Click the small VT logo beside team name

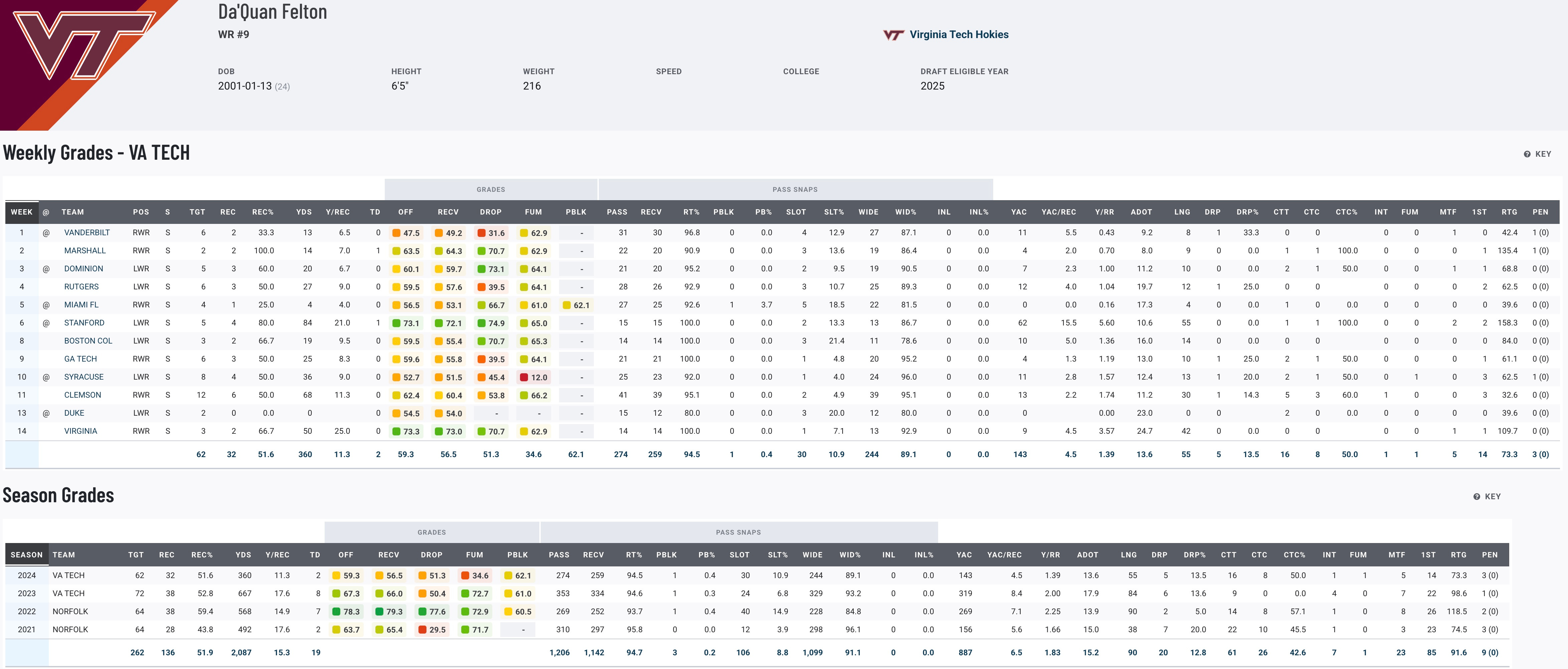point(893,35)
